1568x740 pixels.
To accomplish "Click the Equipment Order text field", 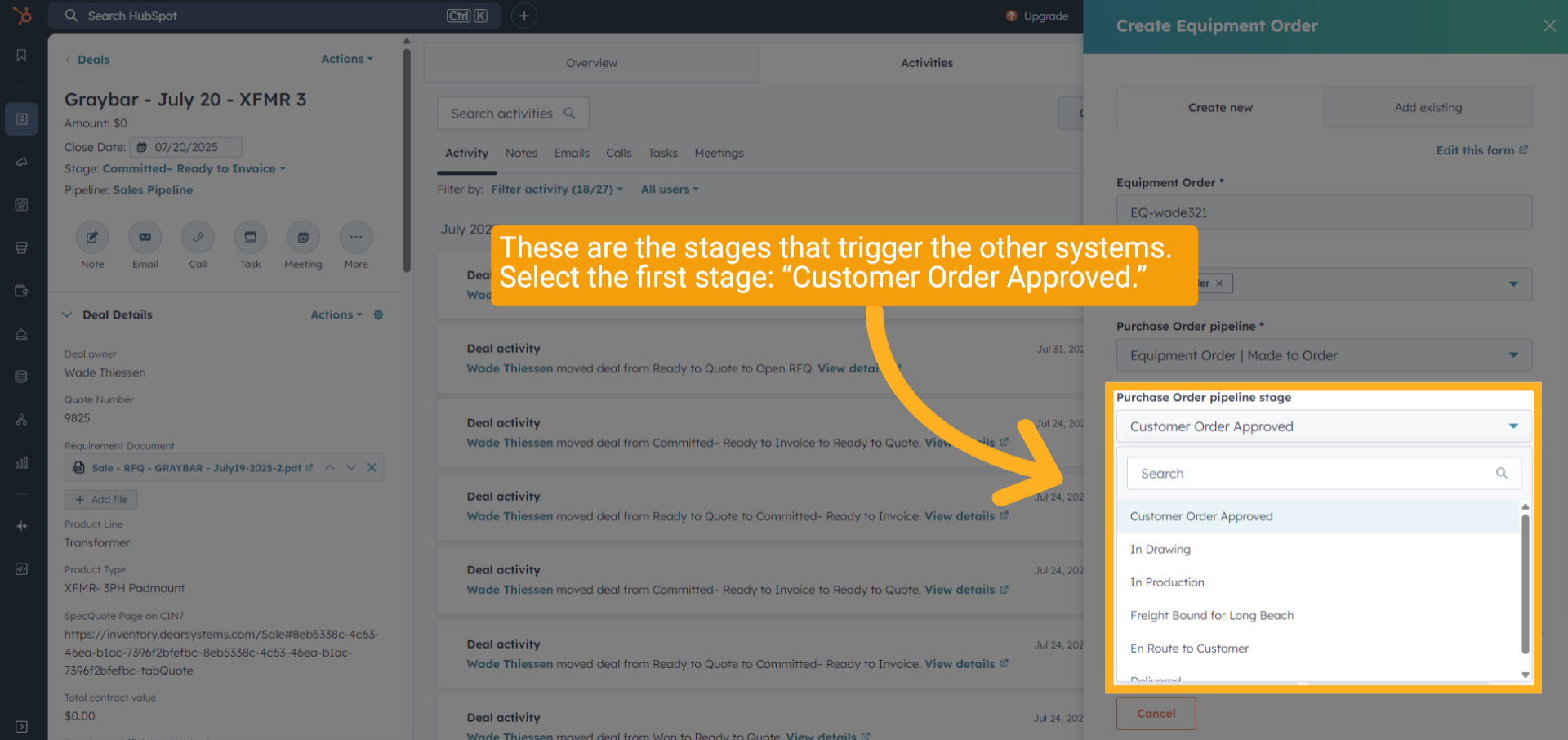I will click(1324, 212).
